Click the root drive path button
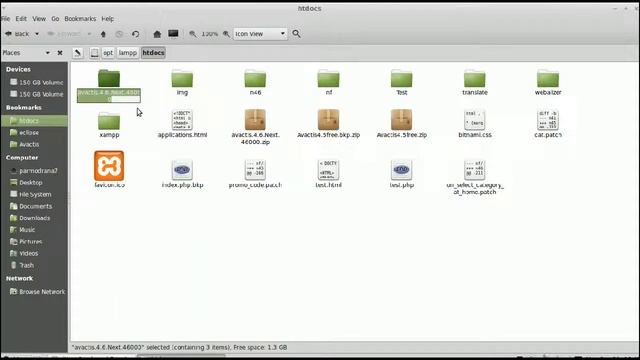640x360 pixels. coord(94,53)
